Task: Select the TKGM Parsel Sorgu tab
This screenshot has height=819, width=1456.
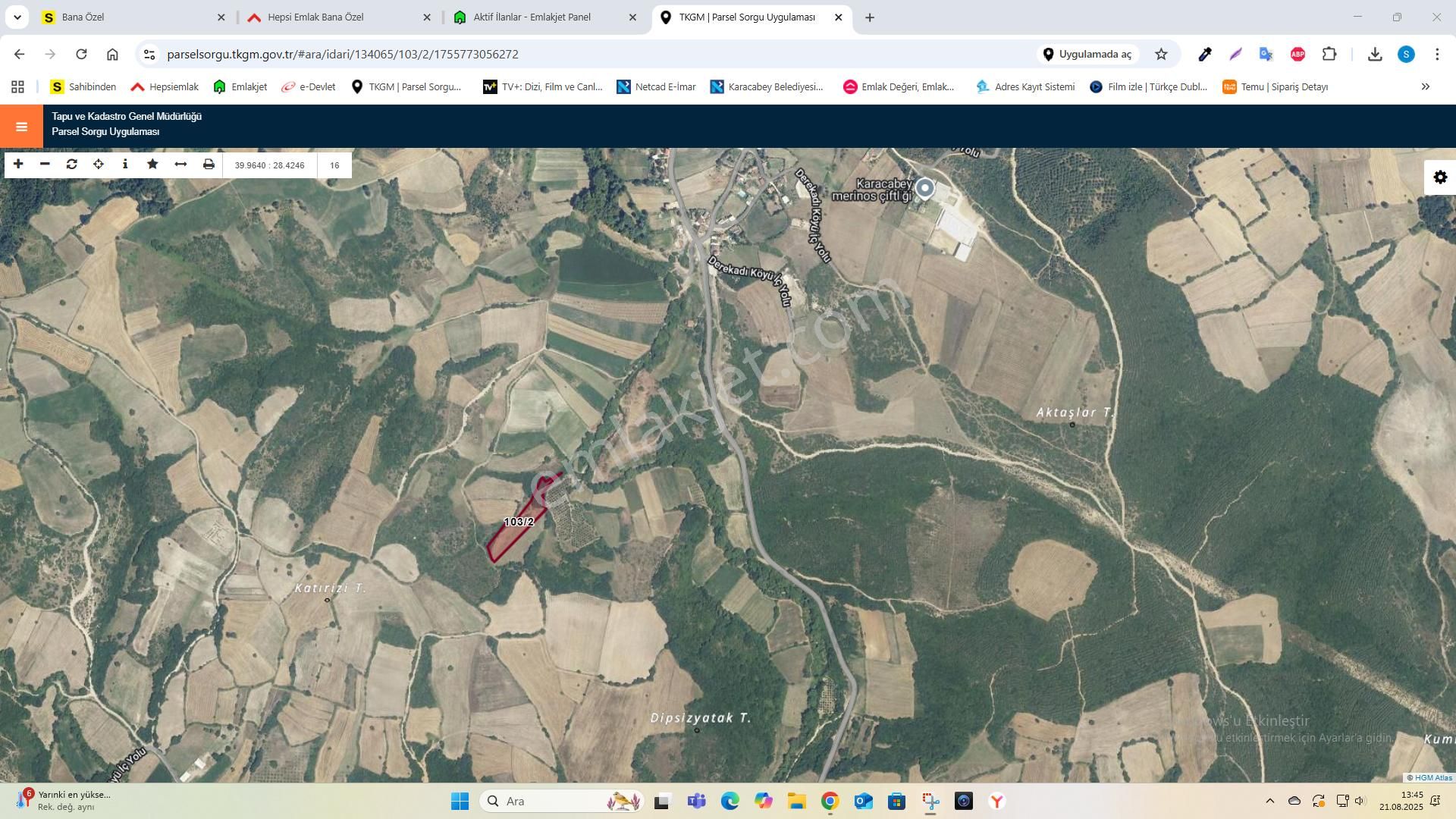Action: pos(751,17)
